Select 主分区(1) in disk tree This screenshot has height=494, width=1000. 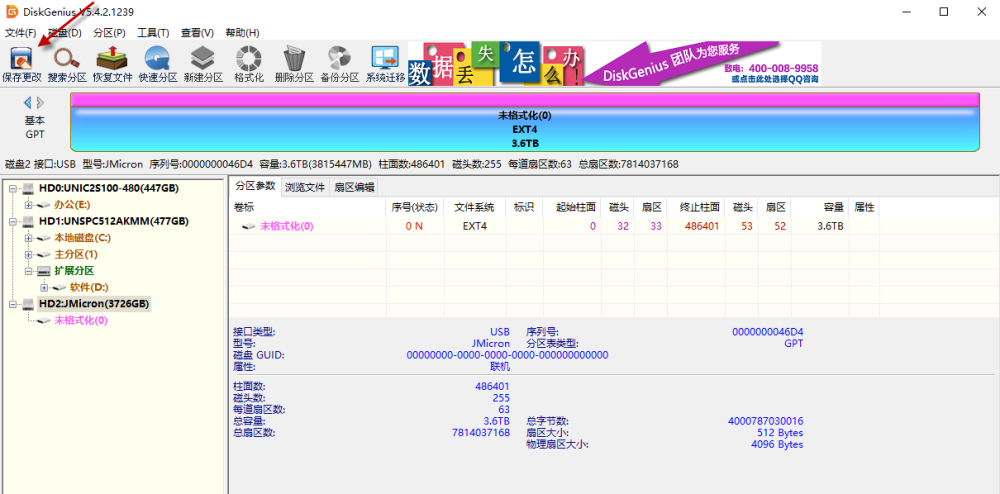click(76, 254)
